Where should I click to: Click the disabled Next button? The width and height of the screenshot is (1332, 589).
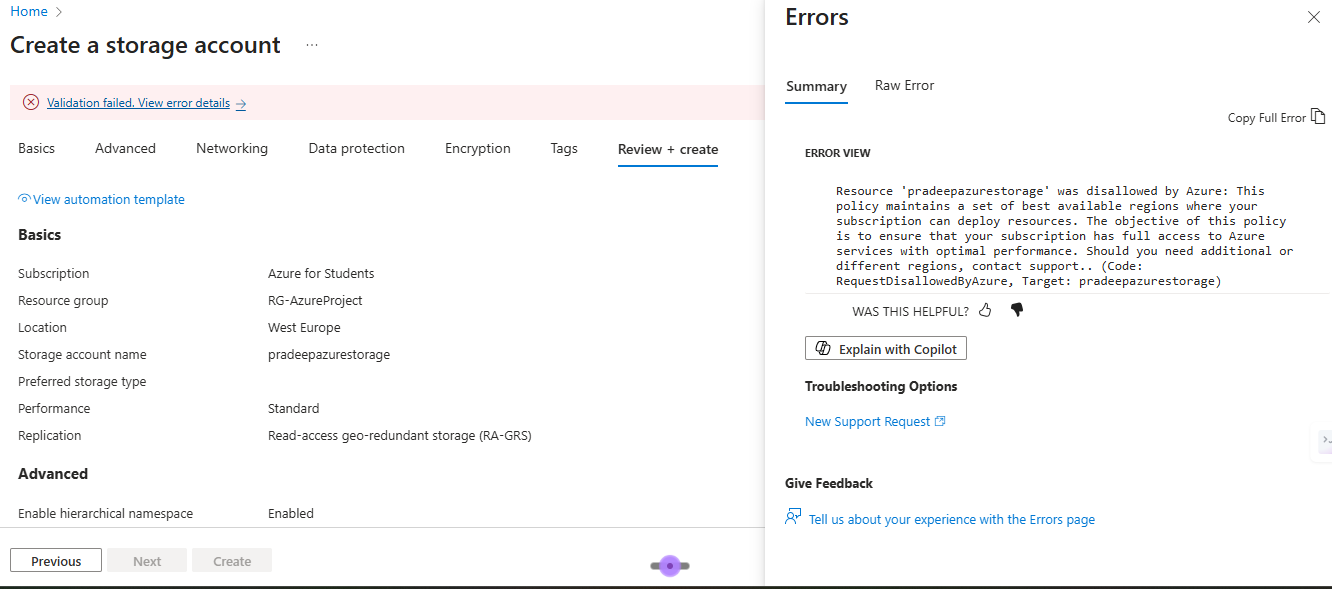pyautogui.click(x=147, y=561)
